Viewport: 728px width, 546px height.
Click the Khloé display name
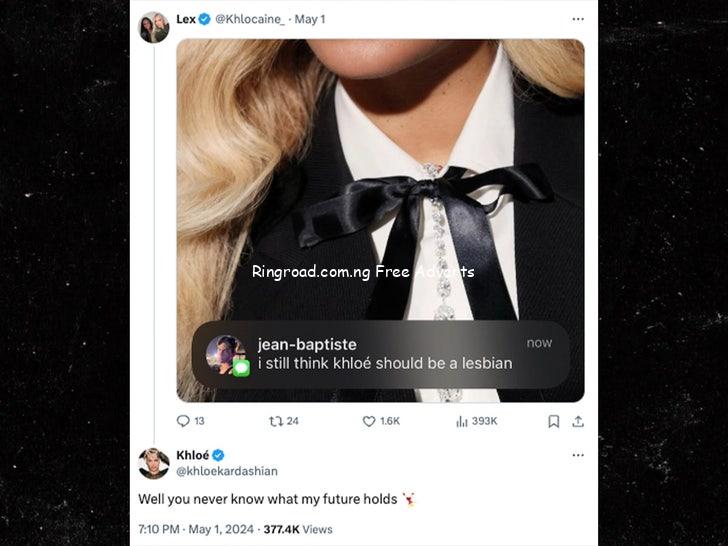(x=192, y=455)
